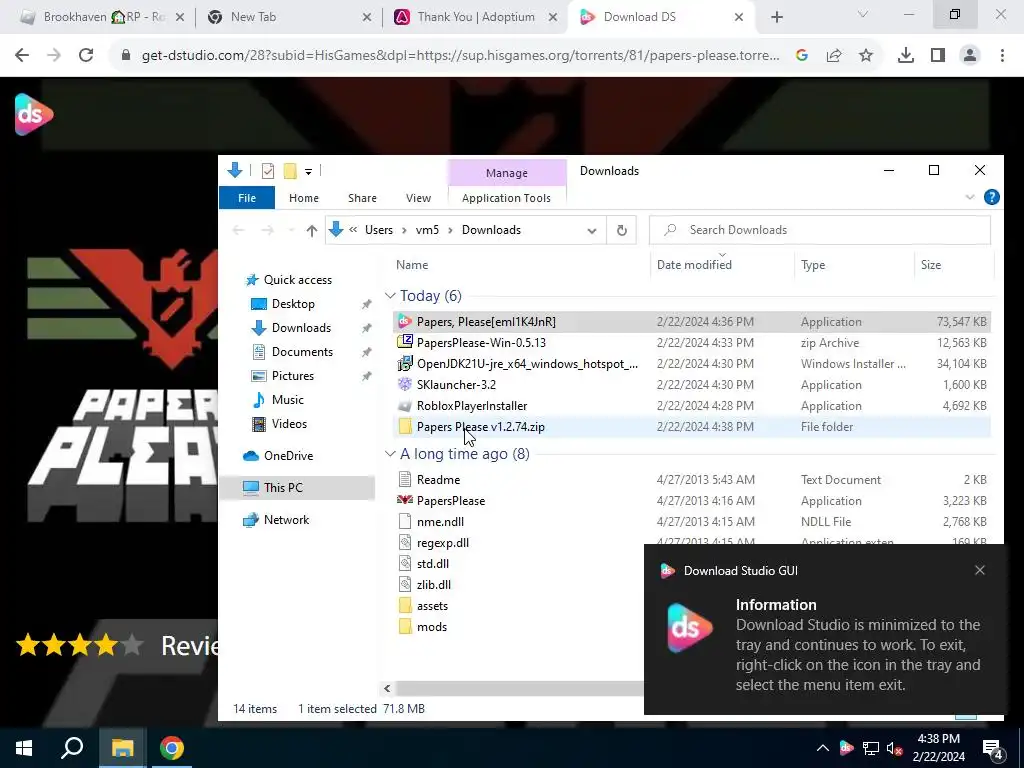
Task: Bookmark this page with star icon
Action: (866, 56)
